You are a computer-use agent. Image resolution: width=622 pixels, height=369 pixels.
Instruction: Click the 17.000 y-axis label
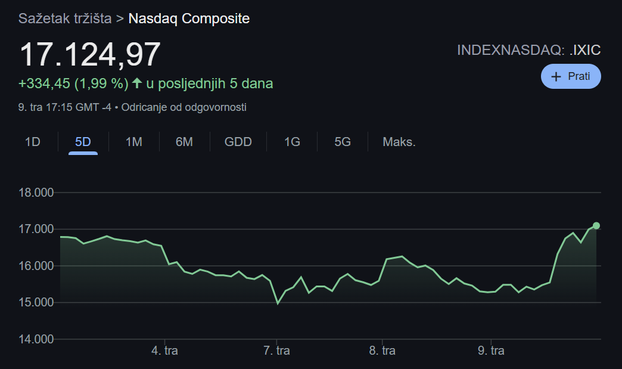36,229
